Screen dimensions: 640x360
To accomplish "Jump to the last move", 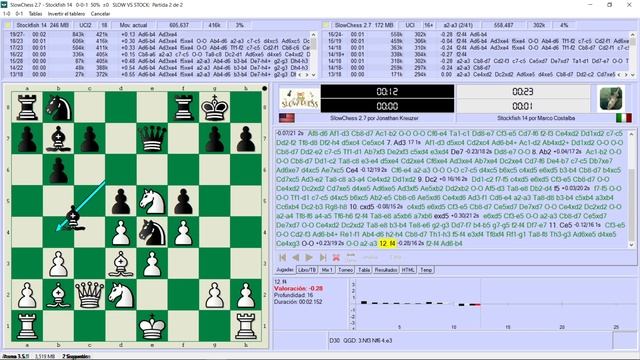I will [x=322, y=258].
